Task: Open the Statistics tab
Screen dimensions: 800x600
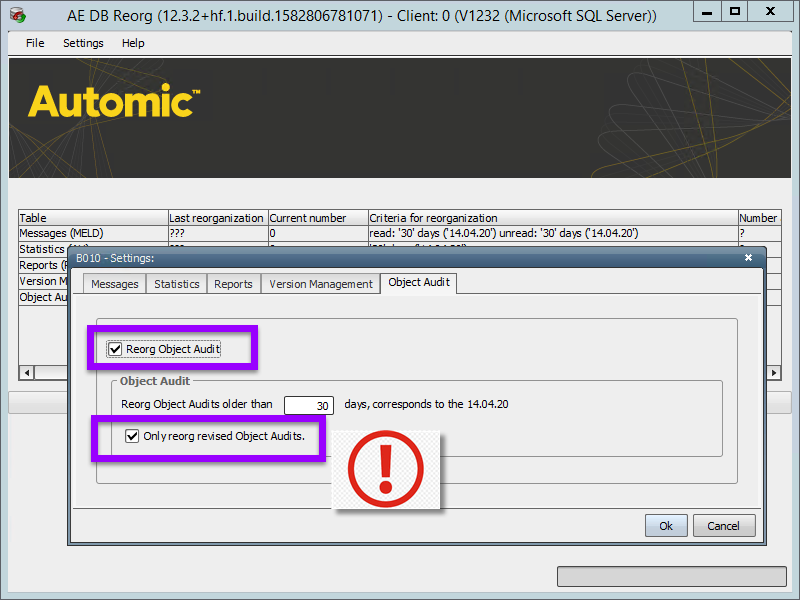Action: 176,283
